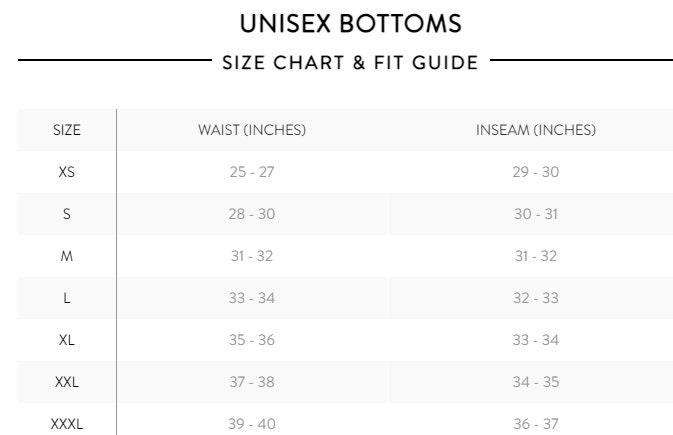This screenshot has width=673, height=435.
Task: Select the WAIST (INCHES) column header
Action: (252, 130)
